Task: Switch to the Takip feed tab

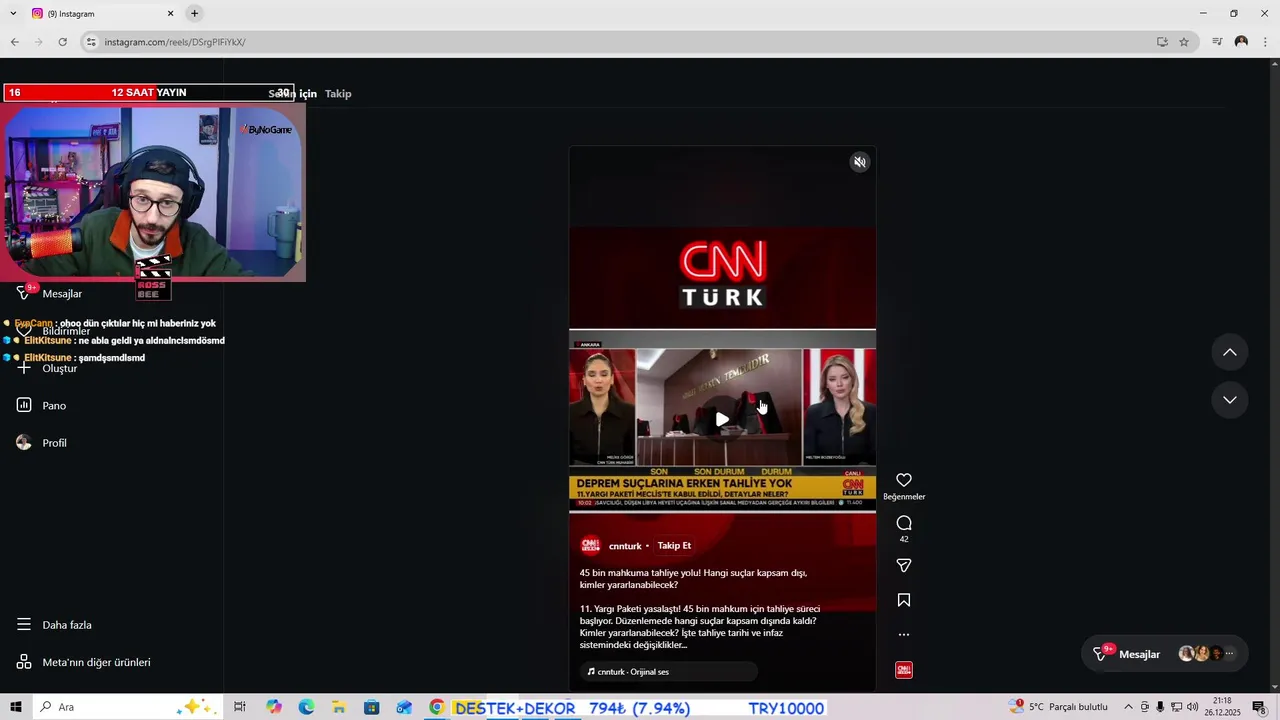Action: 338,94
